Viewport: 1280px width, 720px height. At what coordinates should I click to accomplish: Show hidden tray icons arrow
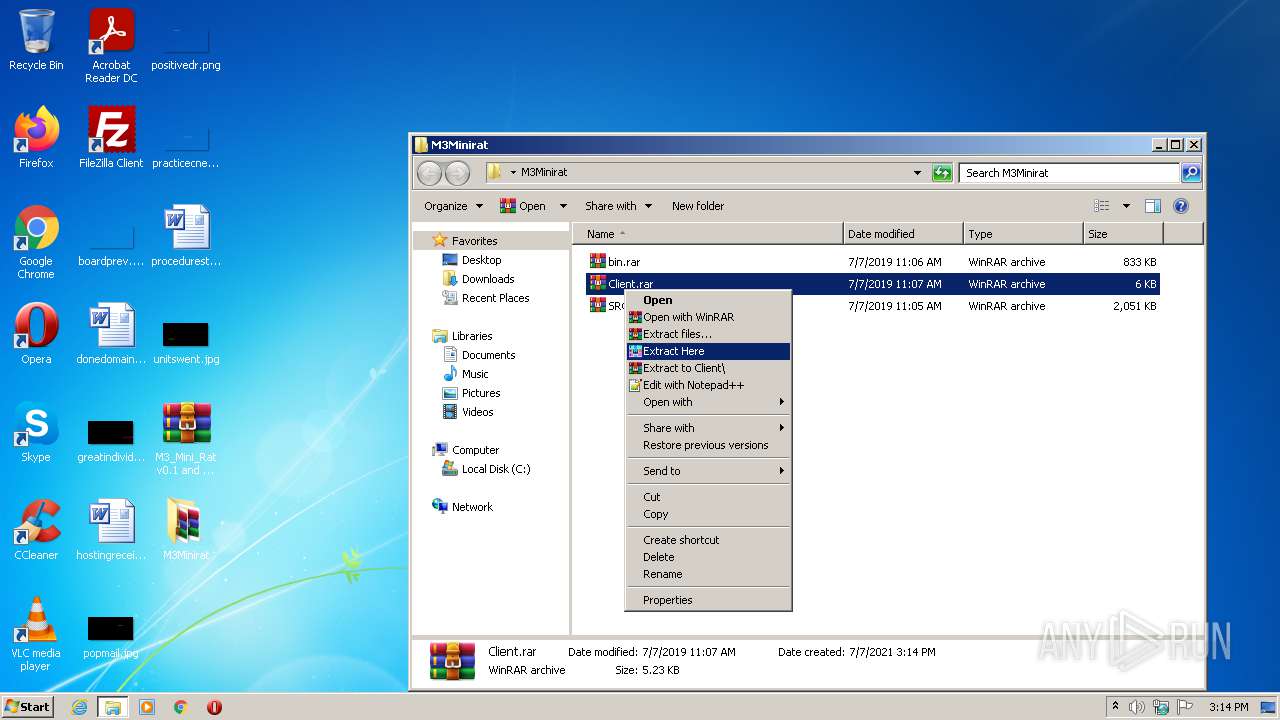point(1115,707)
